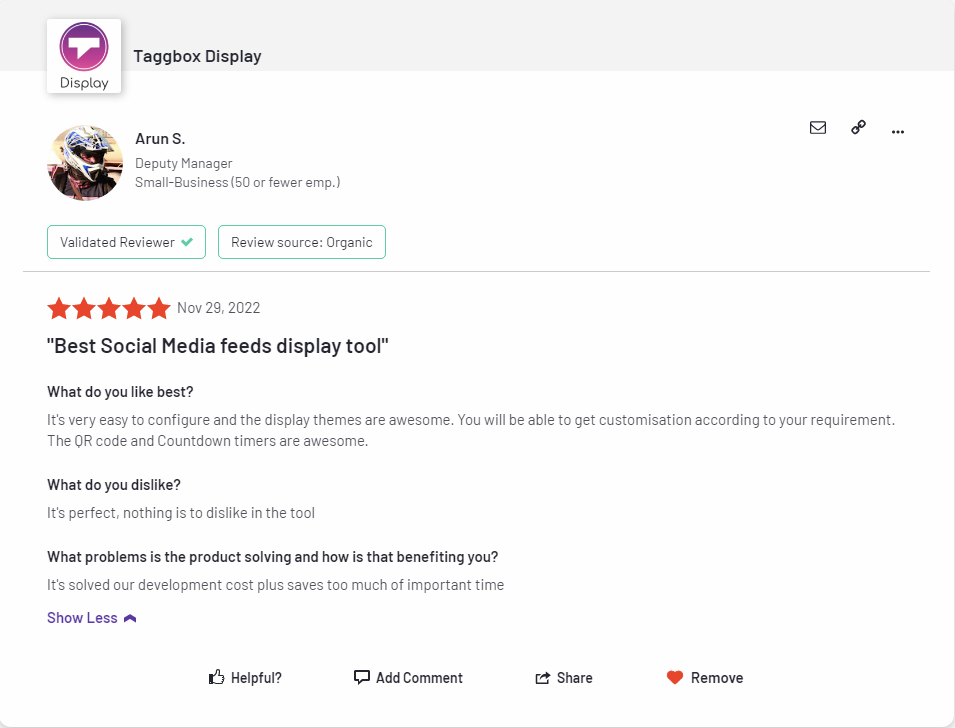This screenshot has width=955, height=728.
Task: Click the Helpful? button label
Action: coord(256,678)
